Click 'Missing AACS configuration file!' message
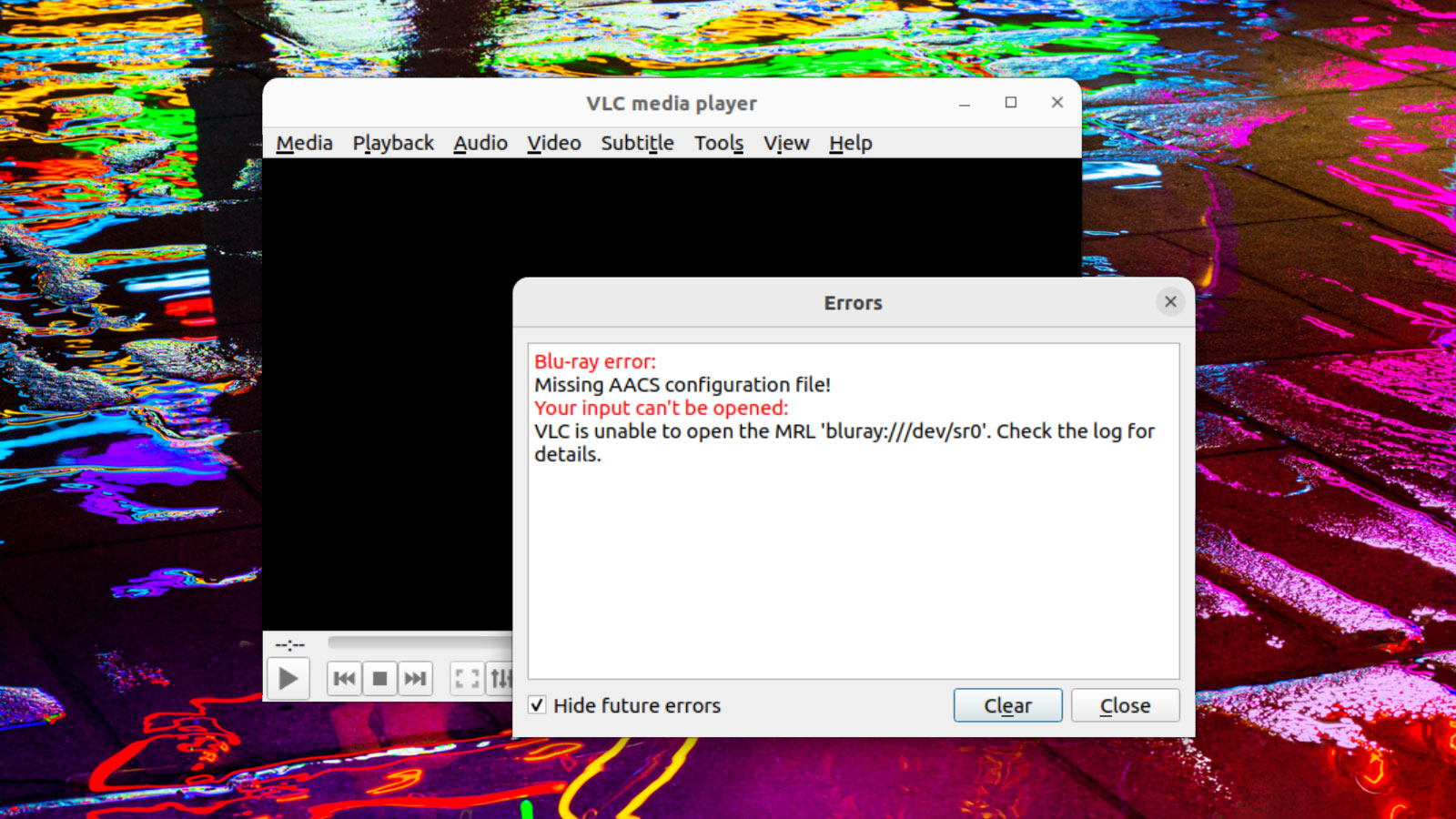1456x819 pixels. click(682, 385)
